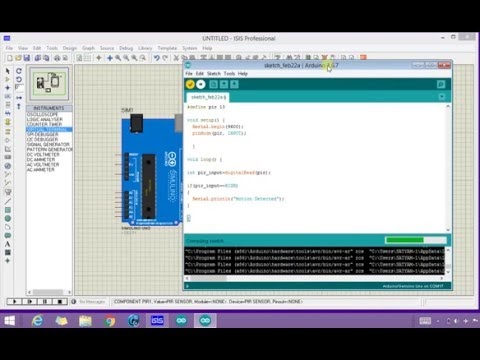The width and height of the screenshot is (480, 360).
Task: Open Arduino Serial Monitor icon
Action: click(441, 84)
